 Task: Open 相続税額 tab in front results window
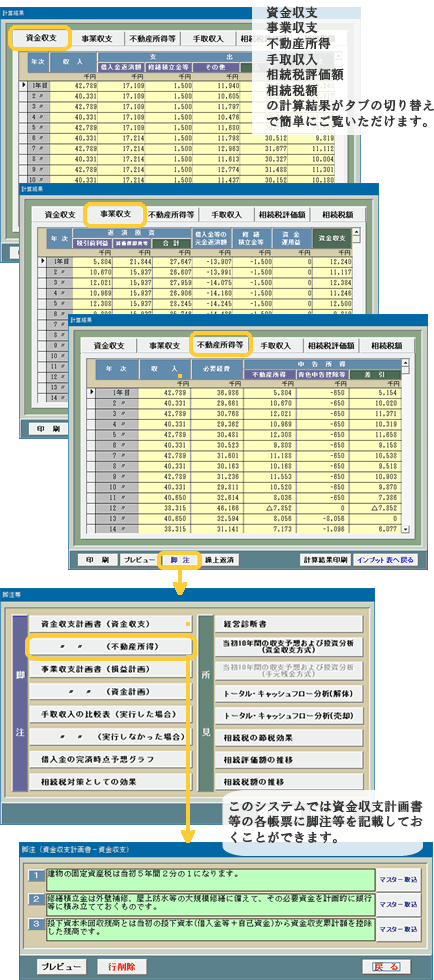pyautogui.click(x=388, y=345)
